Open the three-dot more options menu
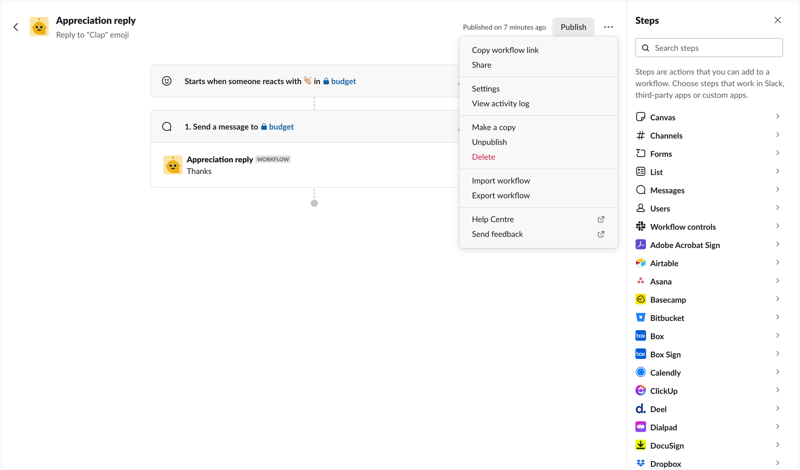 click(x=608, y=27)
